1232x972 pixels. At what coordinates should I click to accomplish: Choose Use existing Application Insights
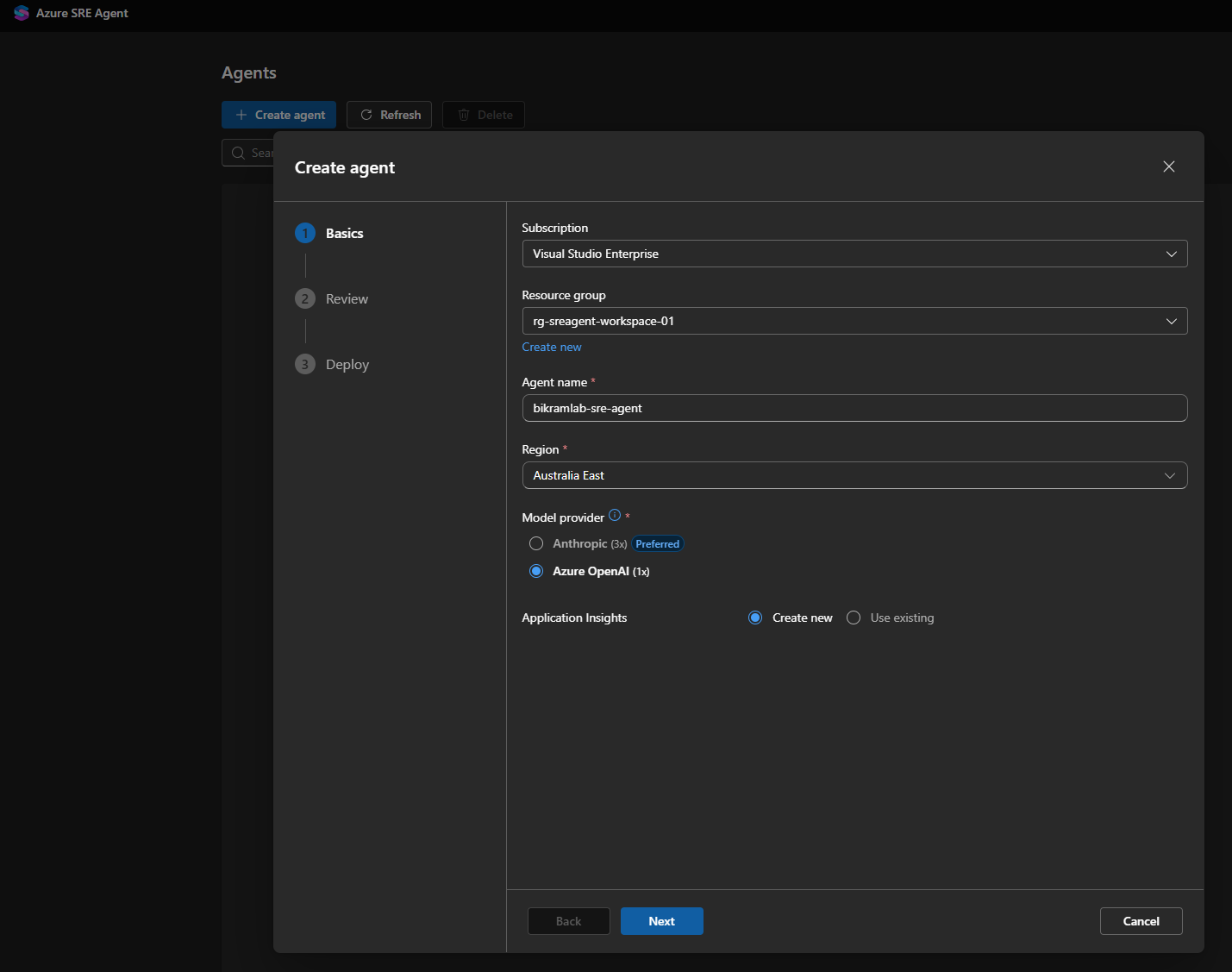tap(854, 618)
